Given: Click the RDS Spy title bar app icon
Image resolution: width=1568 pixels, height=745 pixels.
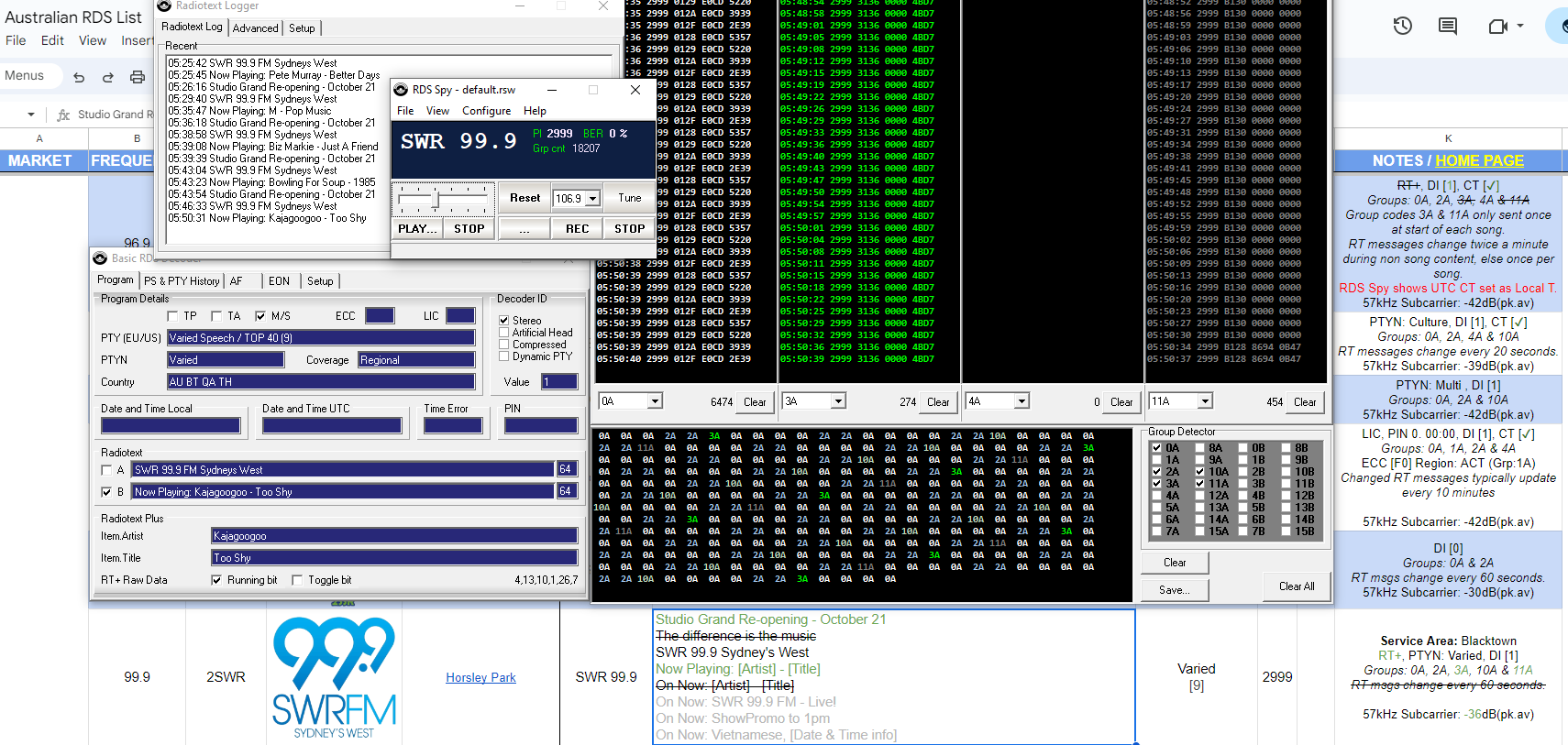Looking at the screenshot, I should coord(401,90).
